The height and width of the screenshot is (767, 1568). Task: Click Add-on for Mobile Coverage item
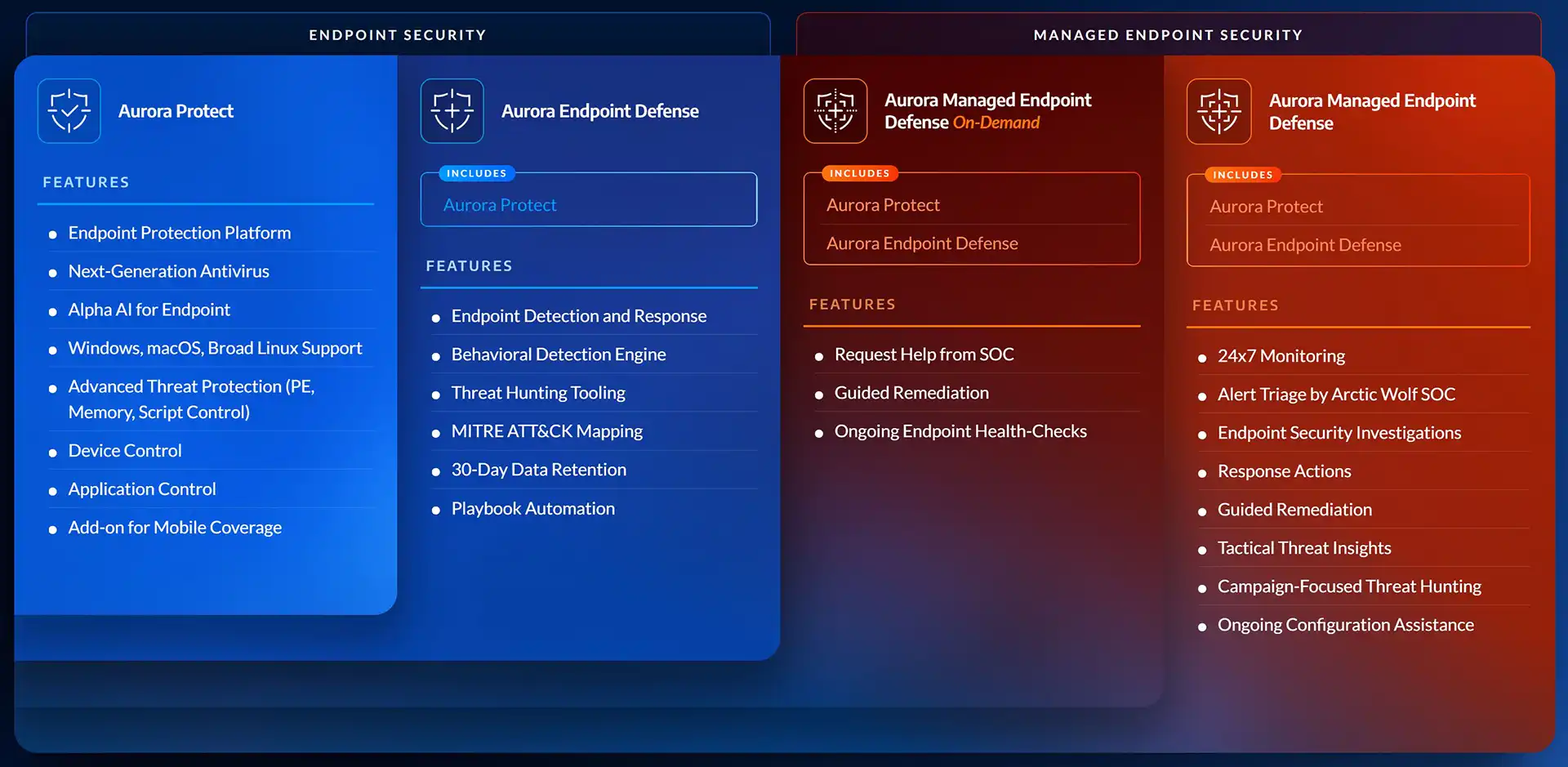(x=175, y=528)
